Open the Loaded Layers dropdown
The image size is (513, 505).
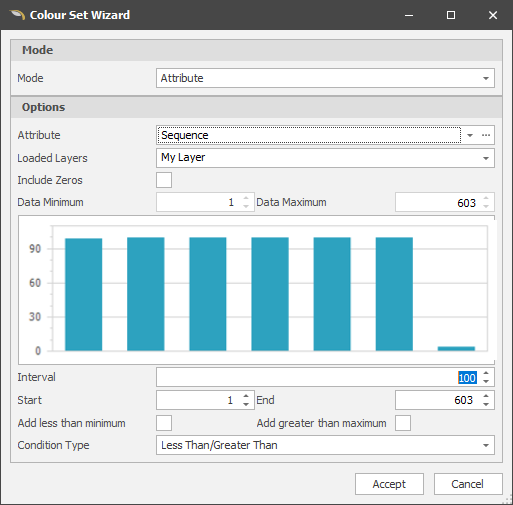click(325, 158)
